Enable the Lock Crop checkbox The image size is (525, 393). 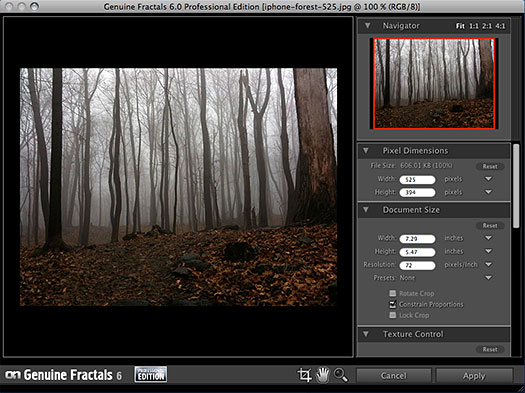[x=393, y=315]
